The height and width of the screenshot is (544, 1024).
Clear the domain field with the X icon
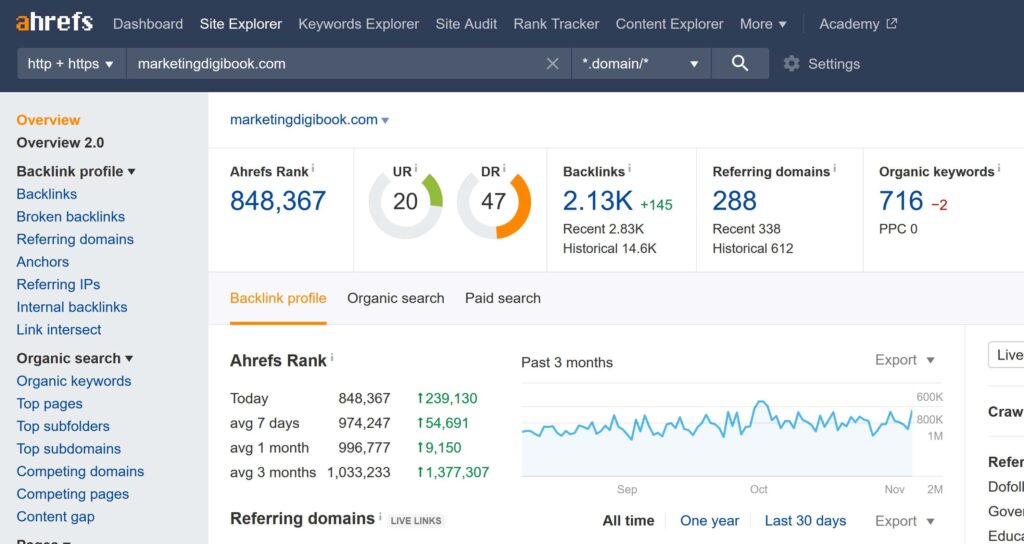(x=552, y=63)
